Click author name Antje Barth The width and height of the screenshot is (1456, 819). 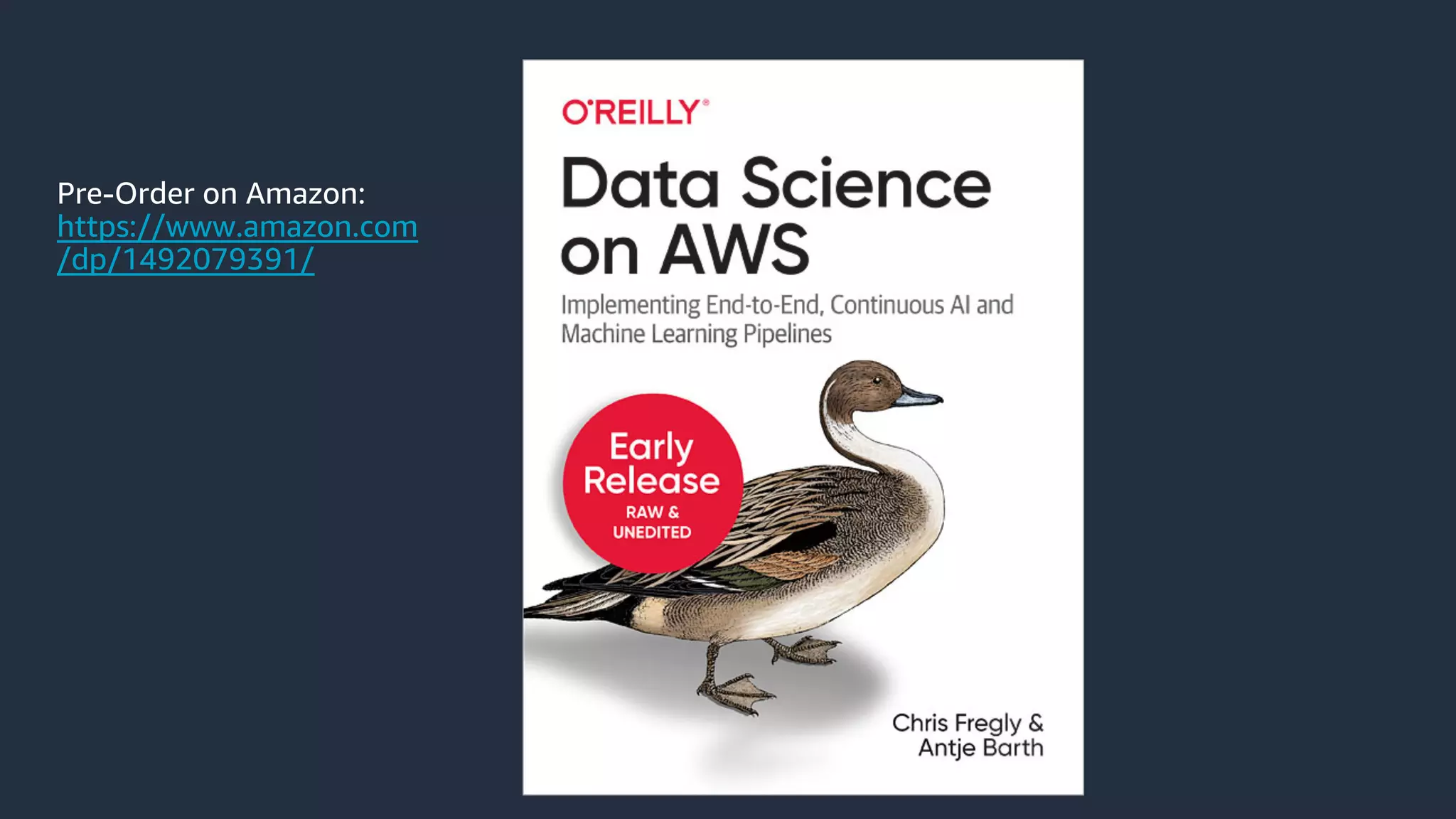coord(980,748)
